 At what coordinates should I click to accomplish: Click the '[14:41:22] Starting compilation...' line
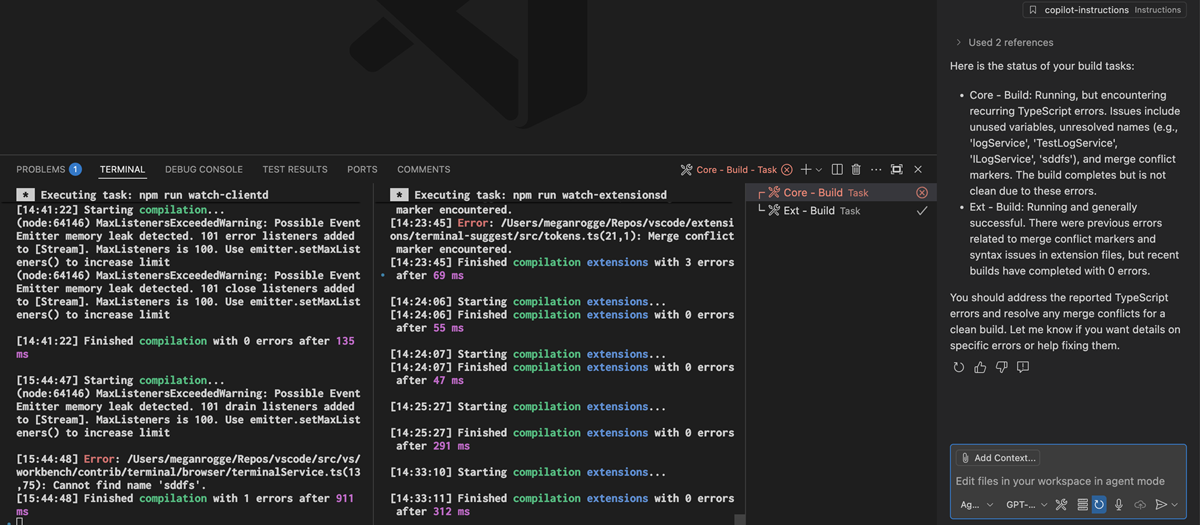pyautogui.click(x=121, y=210)
